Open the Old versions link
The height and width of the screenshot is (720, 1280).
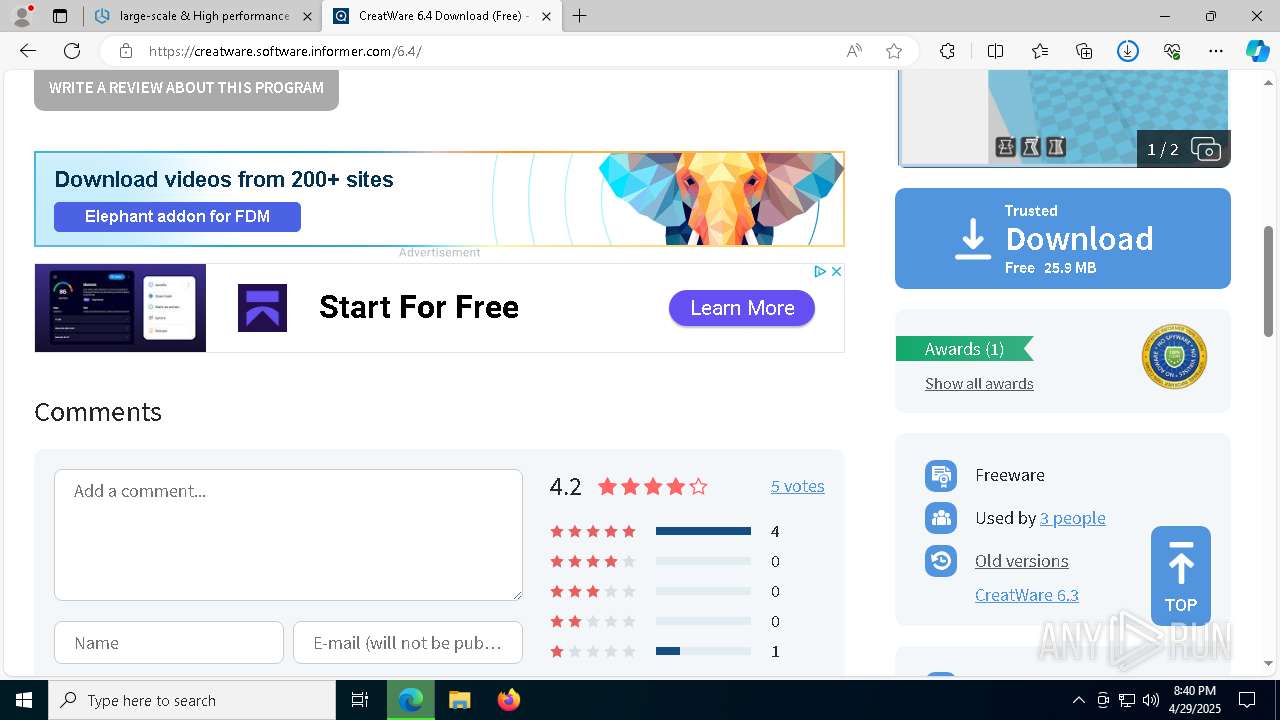(x=1021, y=561)
